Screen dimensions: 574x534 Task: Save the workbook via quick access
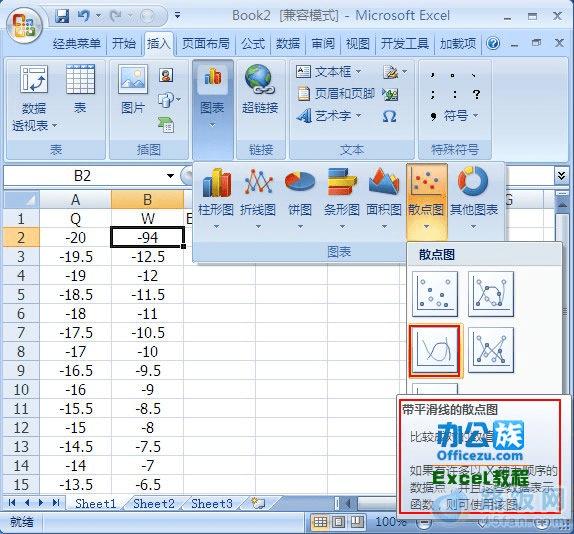(x=62, y=16)
